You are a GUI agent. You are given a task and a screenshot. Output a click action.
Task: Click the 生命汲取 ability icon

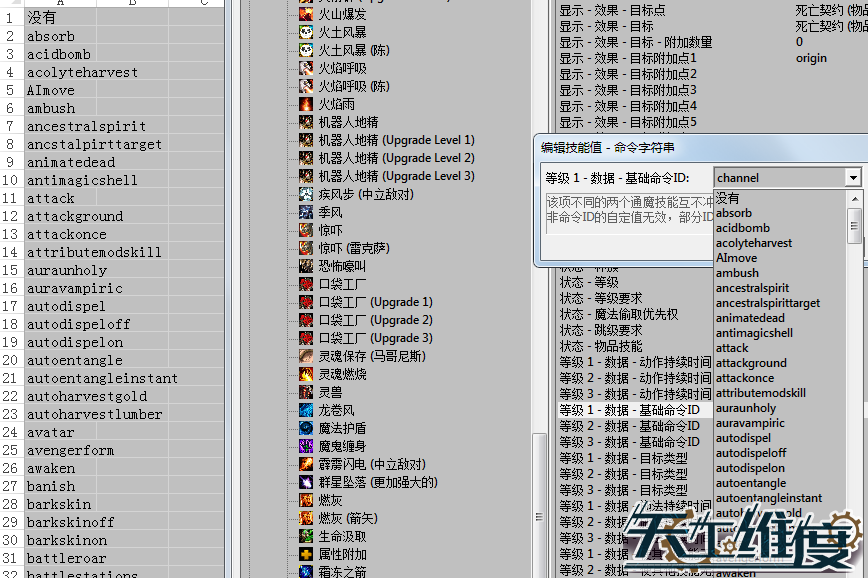(x=307, y=536)
